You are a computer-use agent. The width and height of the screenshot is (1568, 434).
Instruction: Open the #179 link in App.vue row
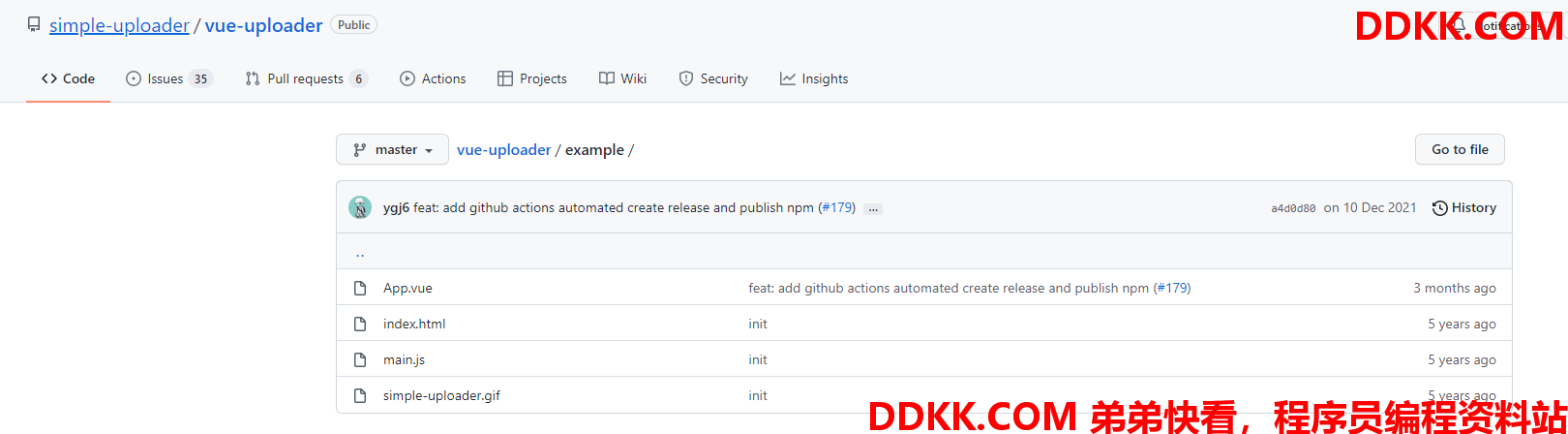[x=1173, y=288]
